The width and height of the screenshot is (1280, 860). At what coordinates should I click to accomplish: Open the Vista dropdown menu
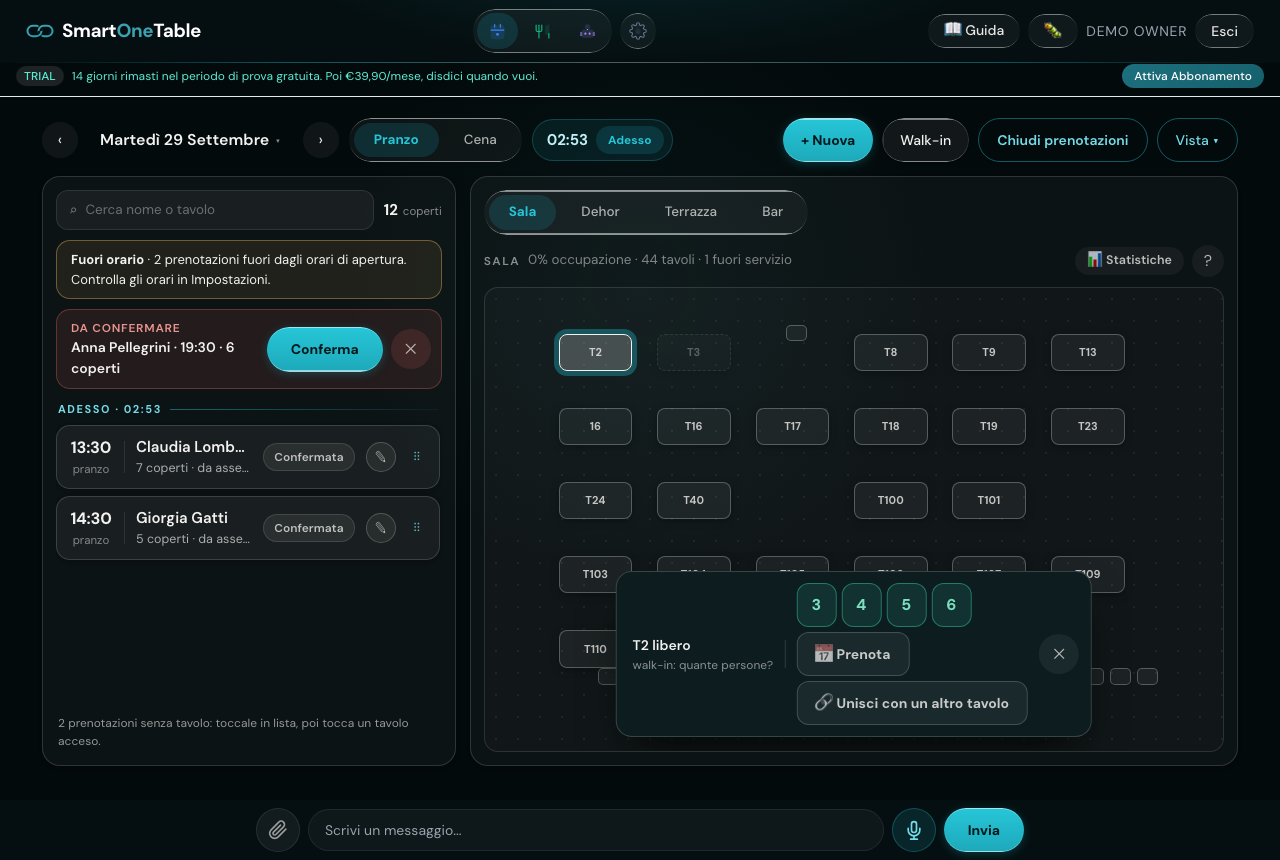[1197, 140]
